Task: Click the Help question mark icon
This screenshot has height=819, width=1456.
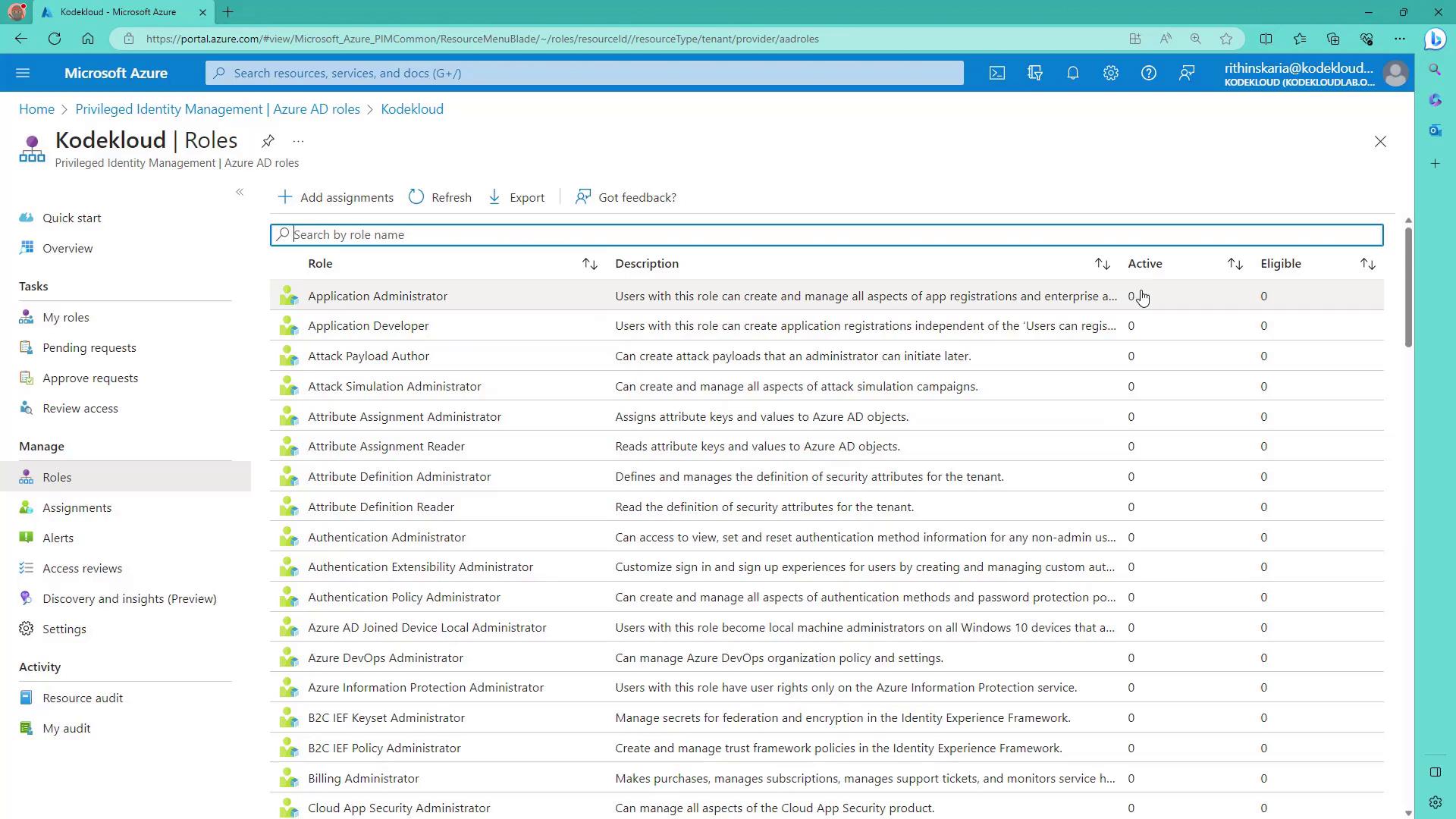Action: [1149, 74]
